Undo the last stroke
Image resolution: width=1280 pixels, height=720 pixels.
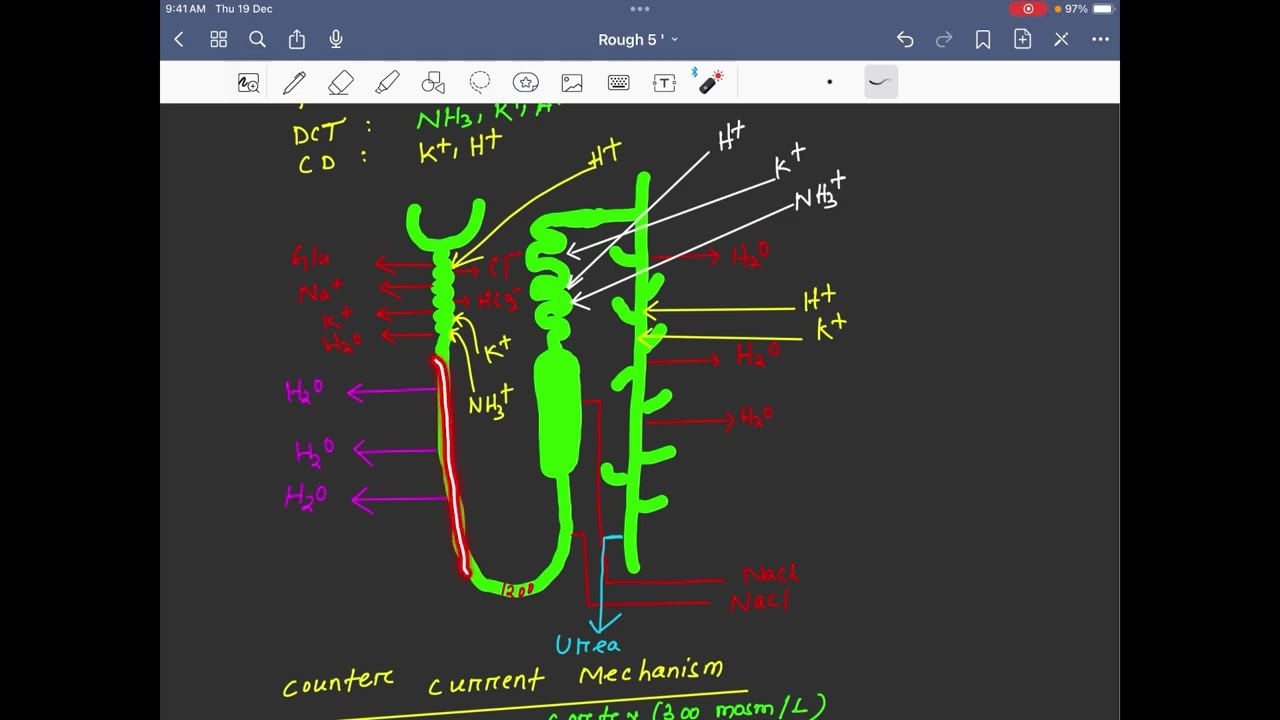(x=905, y=39)
